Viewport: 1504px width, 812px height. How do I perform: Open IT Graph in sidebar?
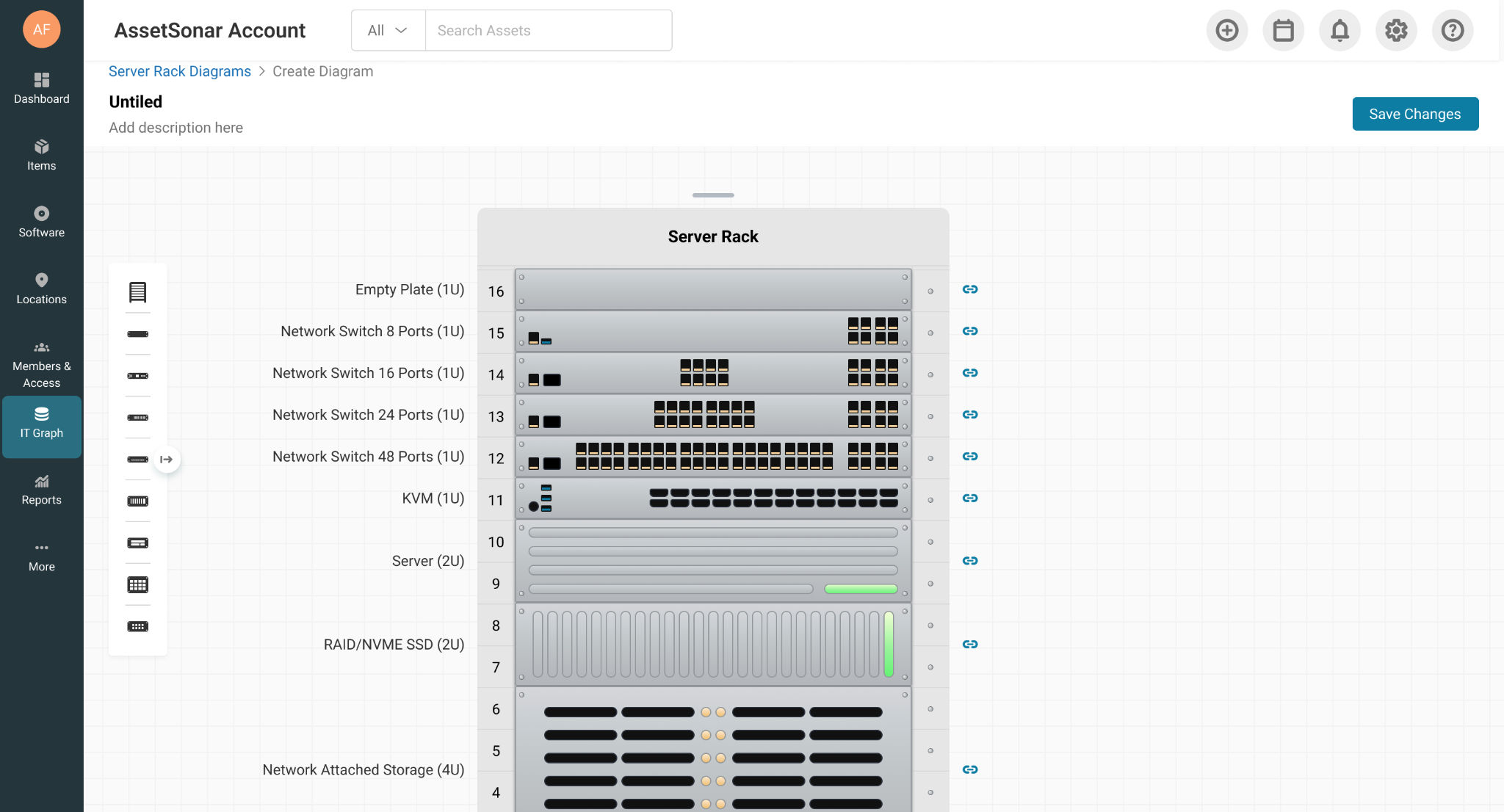pyautogui.click(x=42, y=427)
